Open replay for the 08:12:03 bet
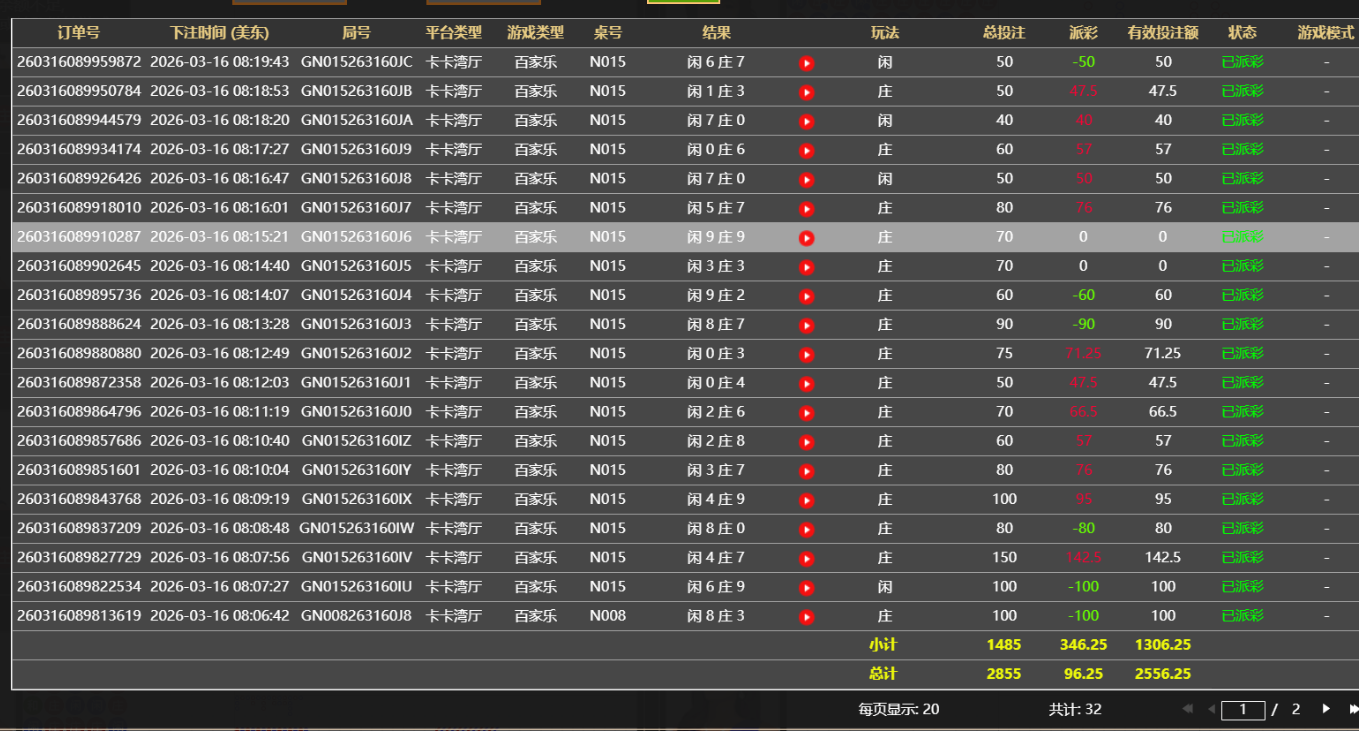Viewport: 1359px width, 731px height. (x=806, y=383)
